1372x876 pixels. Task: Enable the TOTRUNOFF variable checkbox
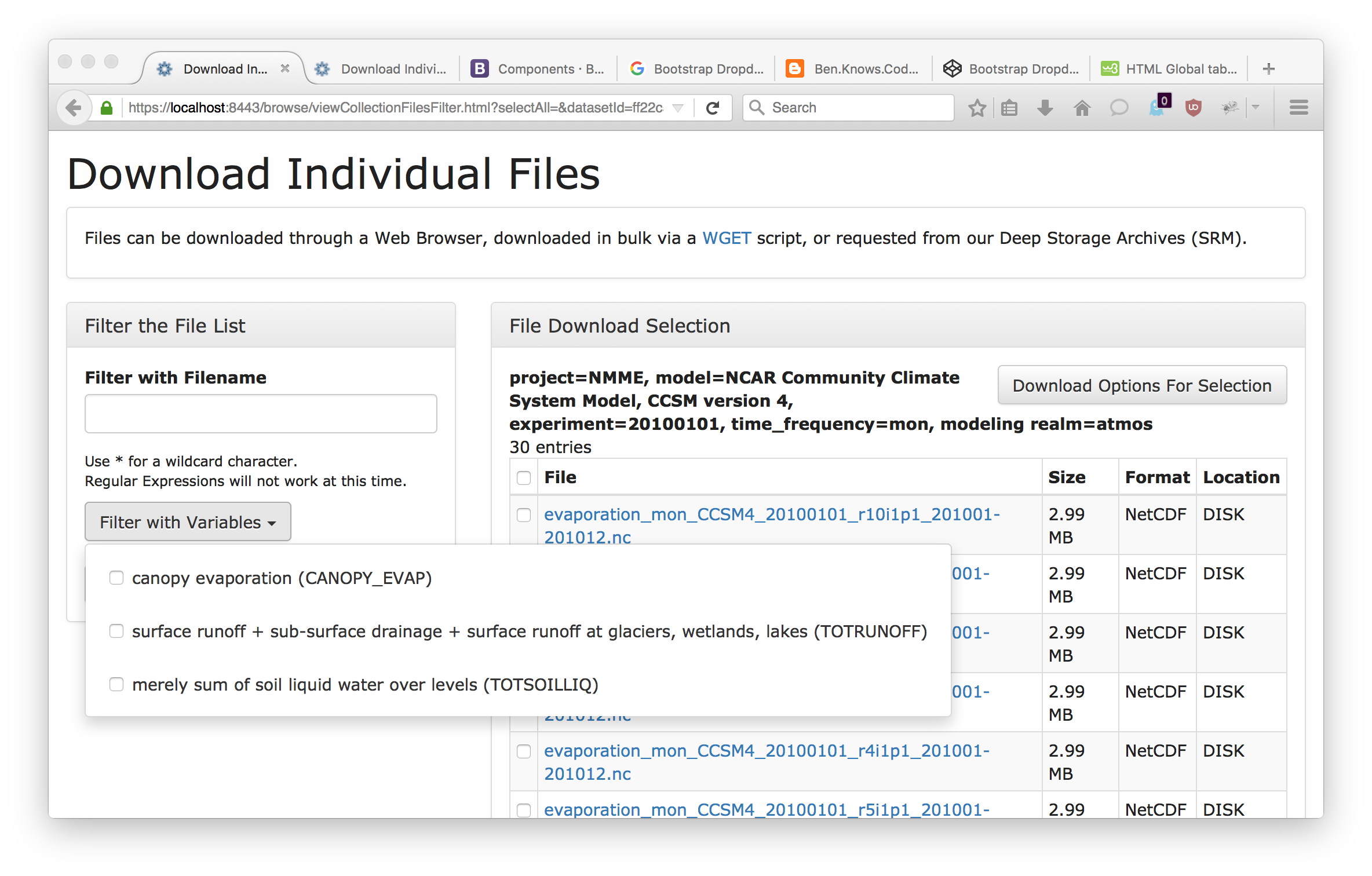click(x=116, y=631)
